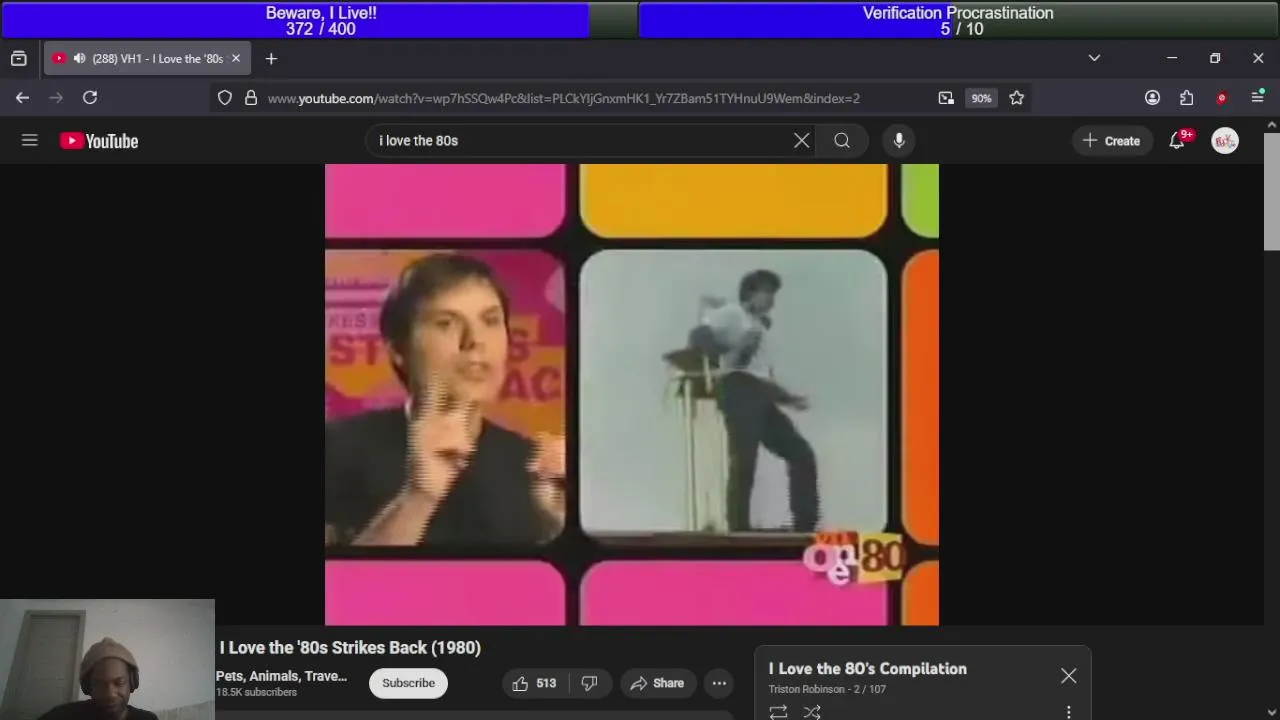Screen dimensions: 1280x720
Task: Open I Love the 80's Compilation playlist
Action: [867, 669]
